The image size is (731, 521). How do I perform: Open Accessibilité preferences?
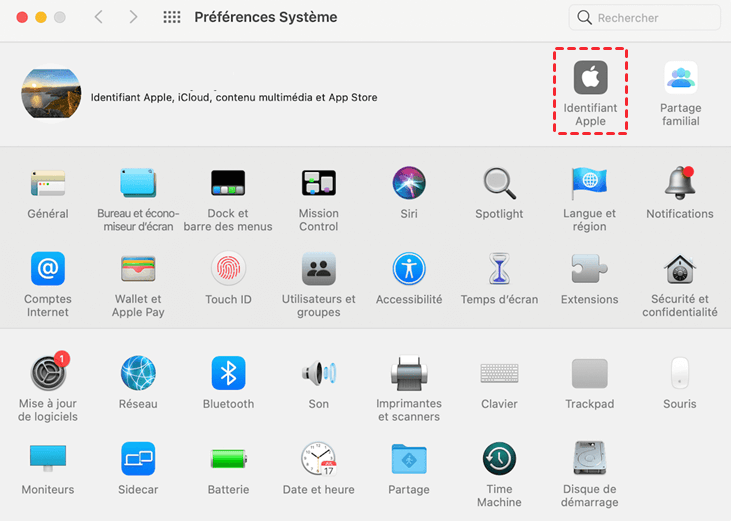pyautogui.click(x=409, y=269)
